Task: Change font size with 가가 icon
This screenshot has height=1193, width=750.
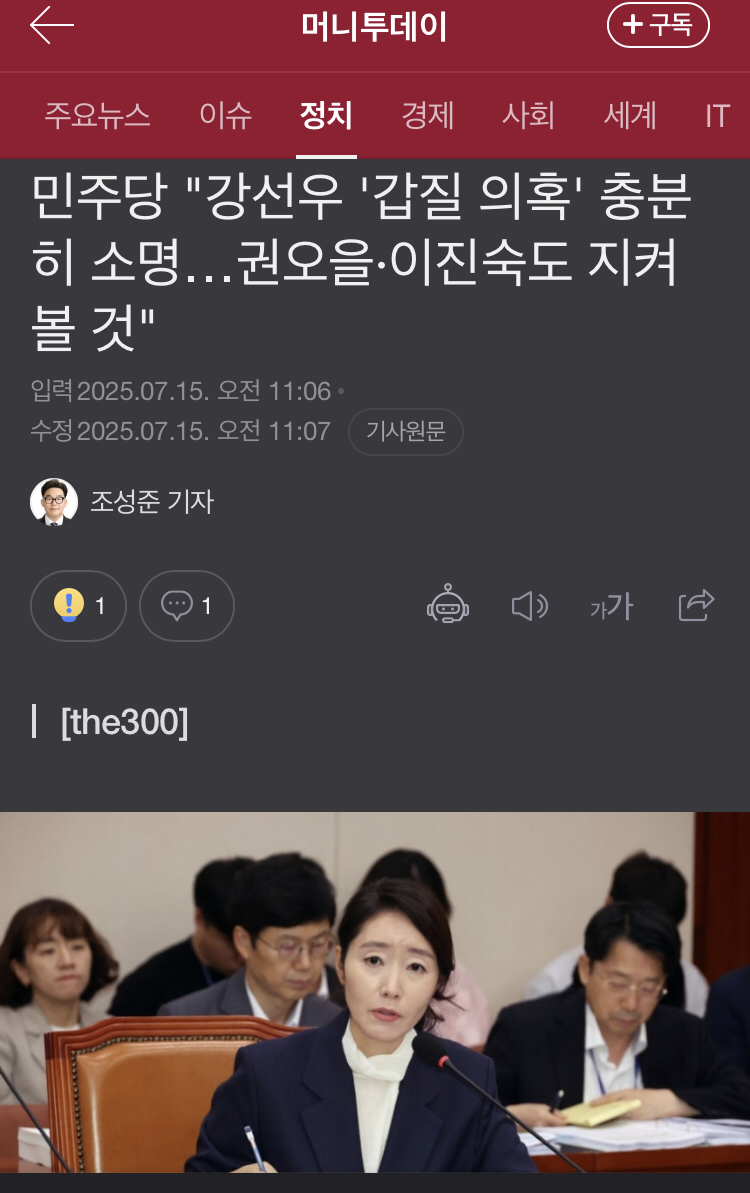Action: click(x=612, y=606)
